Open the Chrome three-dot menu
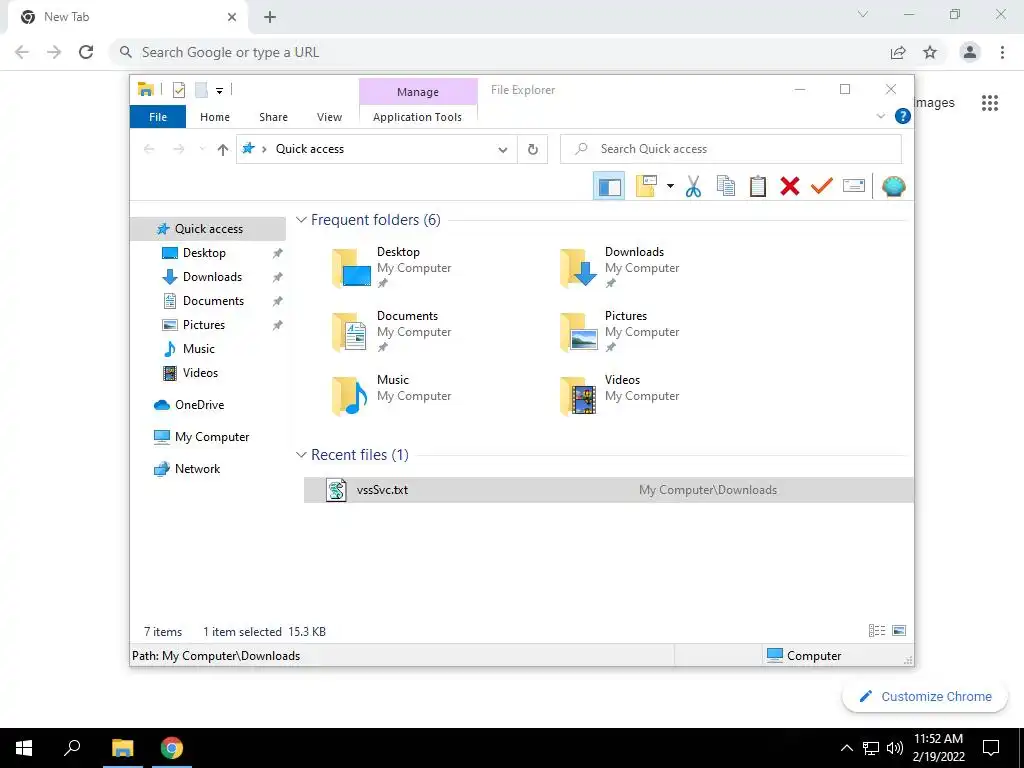Viewport: 1024px width, 768px height. click(1002, 52)
